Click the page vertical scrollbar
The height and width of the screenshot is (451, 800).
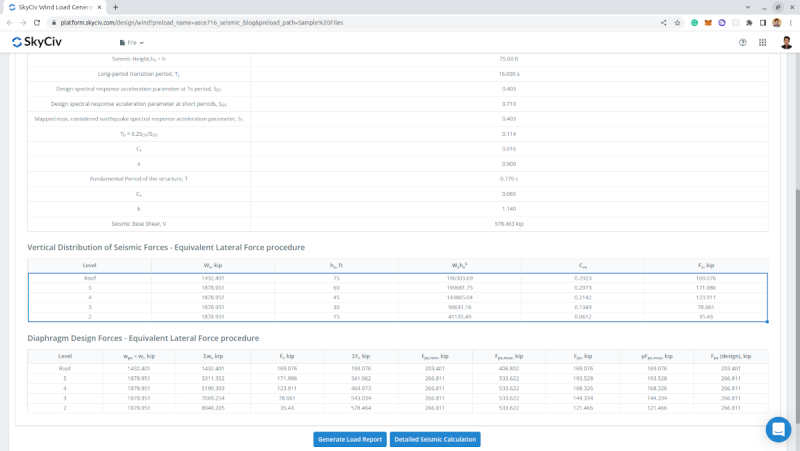pos(796,250)
